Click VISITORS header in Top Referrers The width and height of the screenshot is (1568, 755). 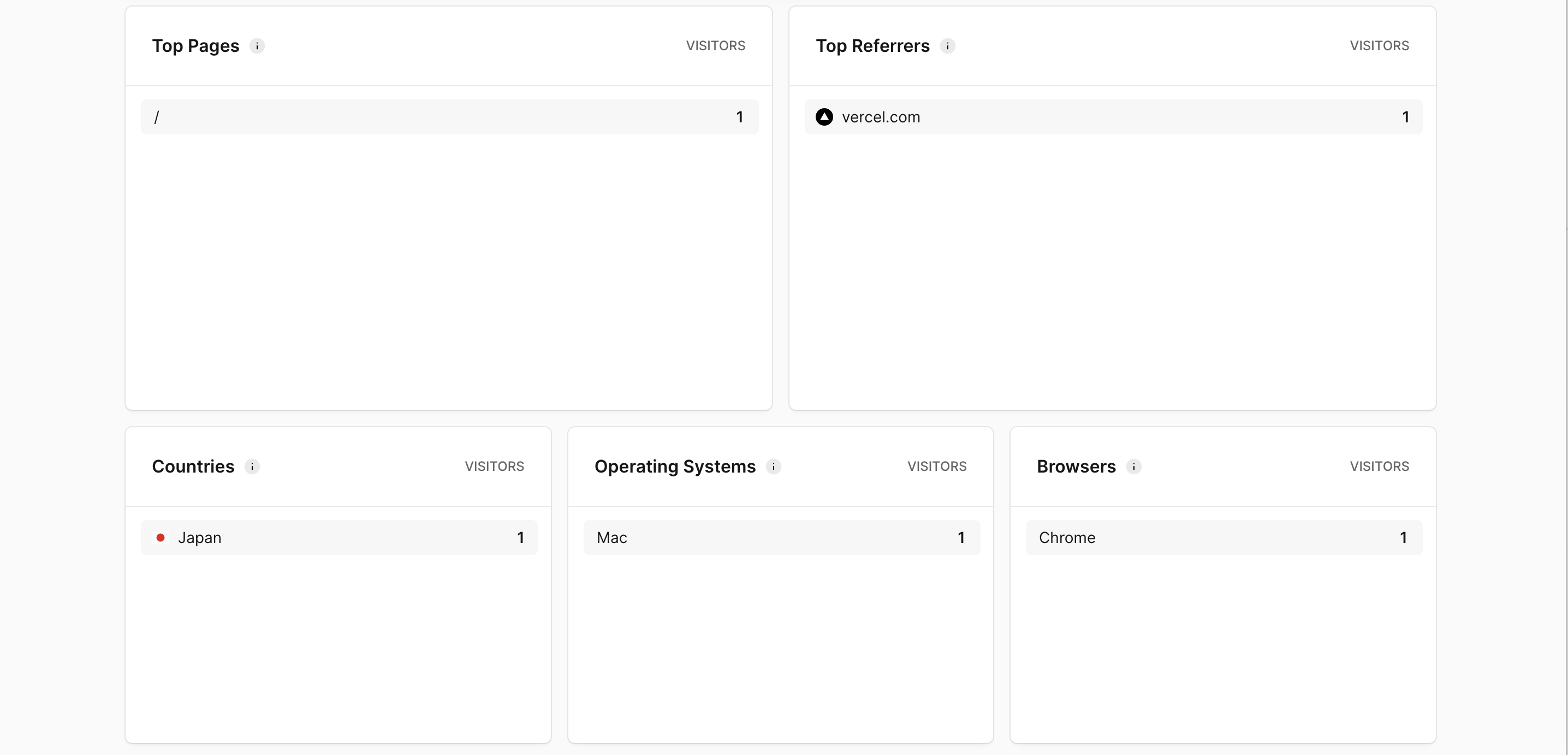pyautogui.click(x=1379, y=46)
